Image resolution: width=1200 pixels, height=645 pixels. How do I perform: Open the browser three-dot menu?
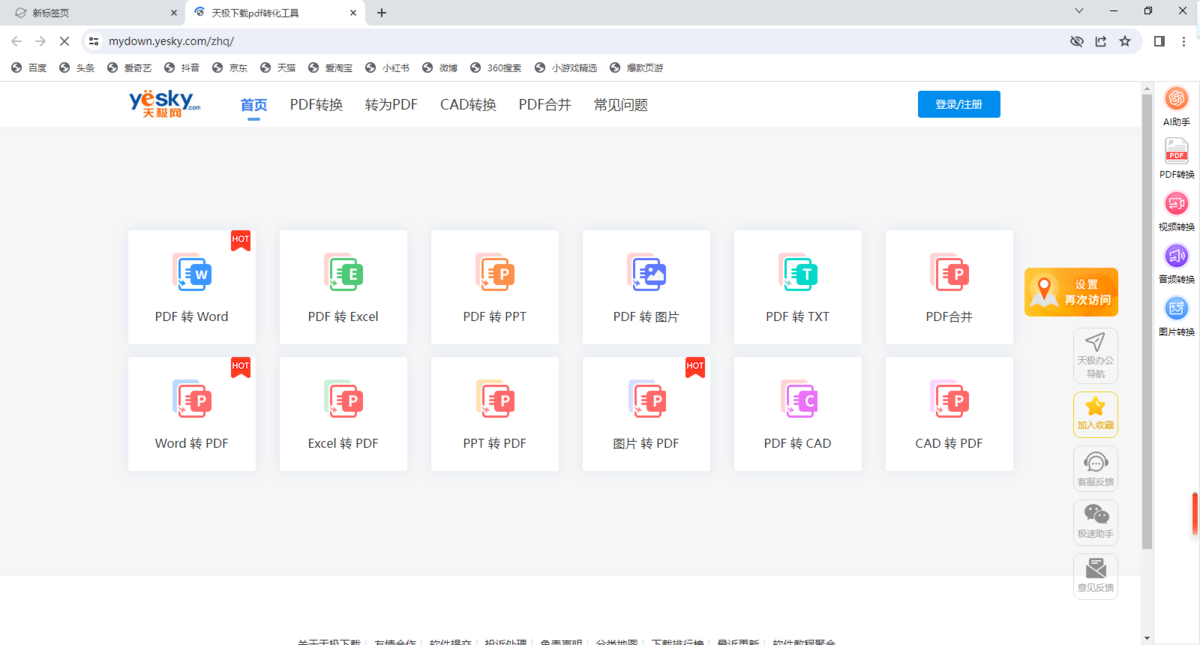pyautogui.click(x=1183, y=41)
